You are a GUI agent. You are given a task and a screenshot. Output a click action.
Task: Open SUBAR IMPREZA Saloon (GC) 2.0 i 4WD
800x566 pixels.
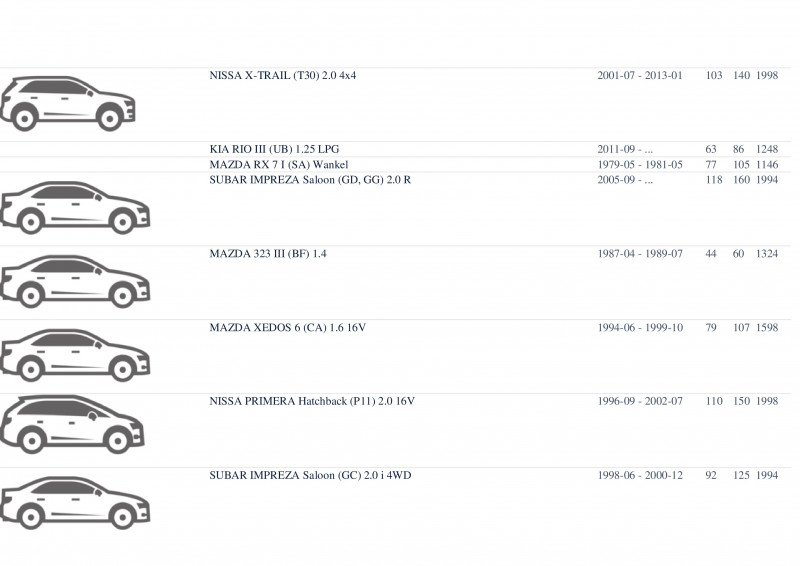coord(310,475)
